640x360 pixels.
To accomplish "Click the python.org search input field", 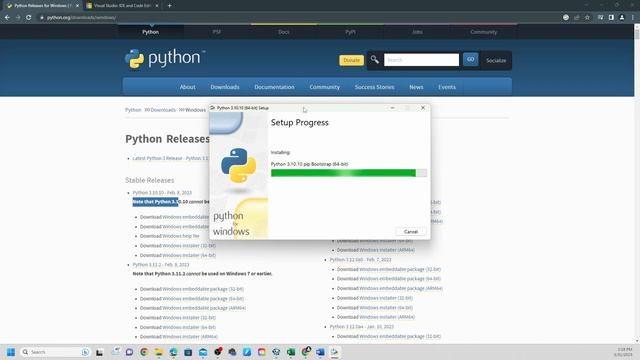I will (x=421, y=60).
